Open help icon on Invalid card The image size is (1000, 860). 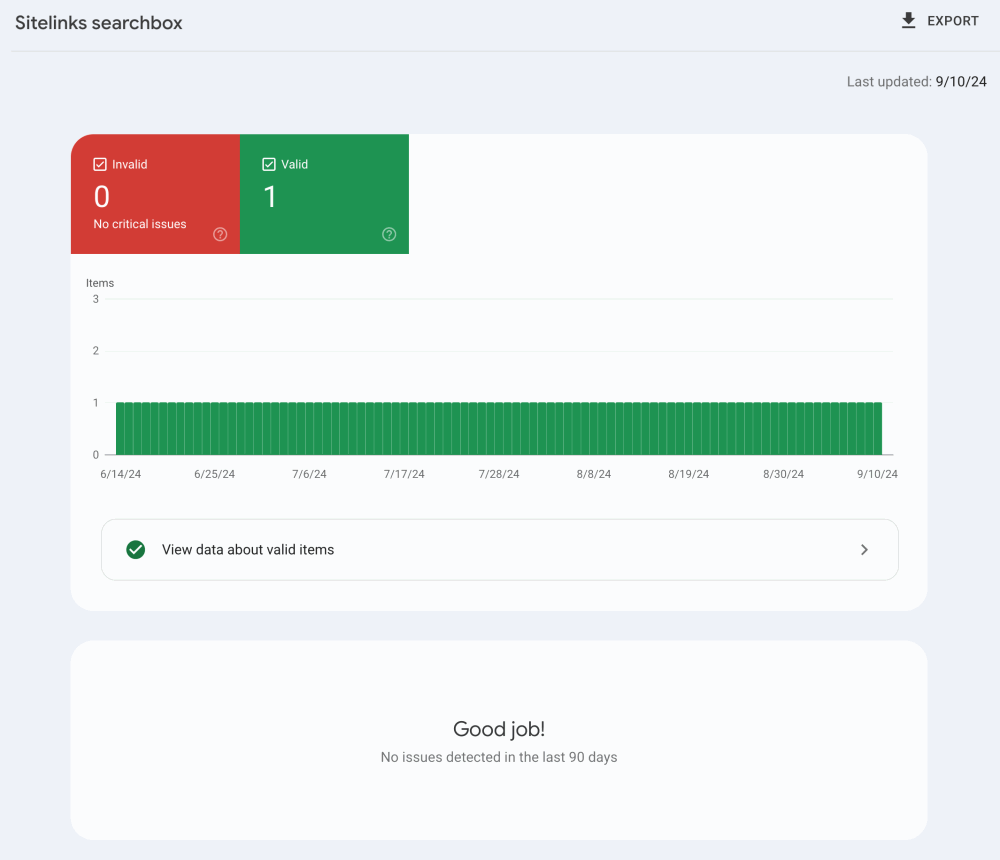(x=220, y=234)
